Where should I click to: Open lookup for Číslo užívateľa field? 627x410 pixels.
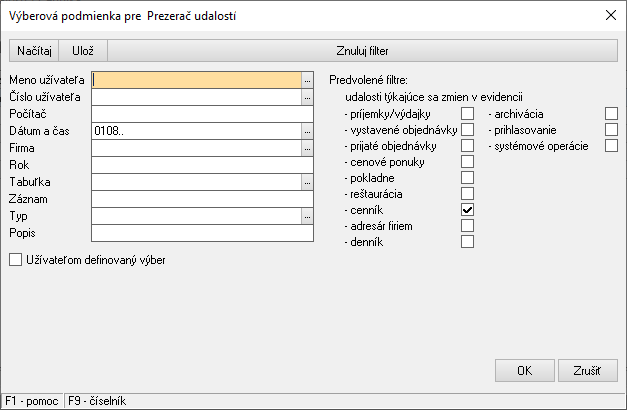pyautogui.click(x=307, y=97)
